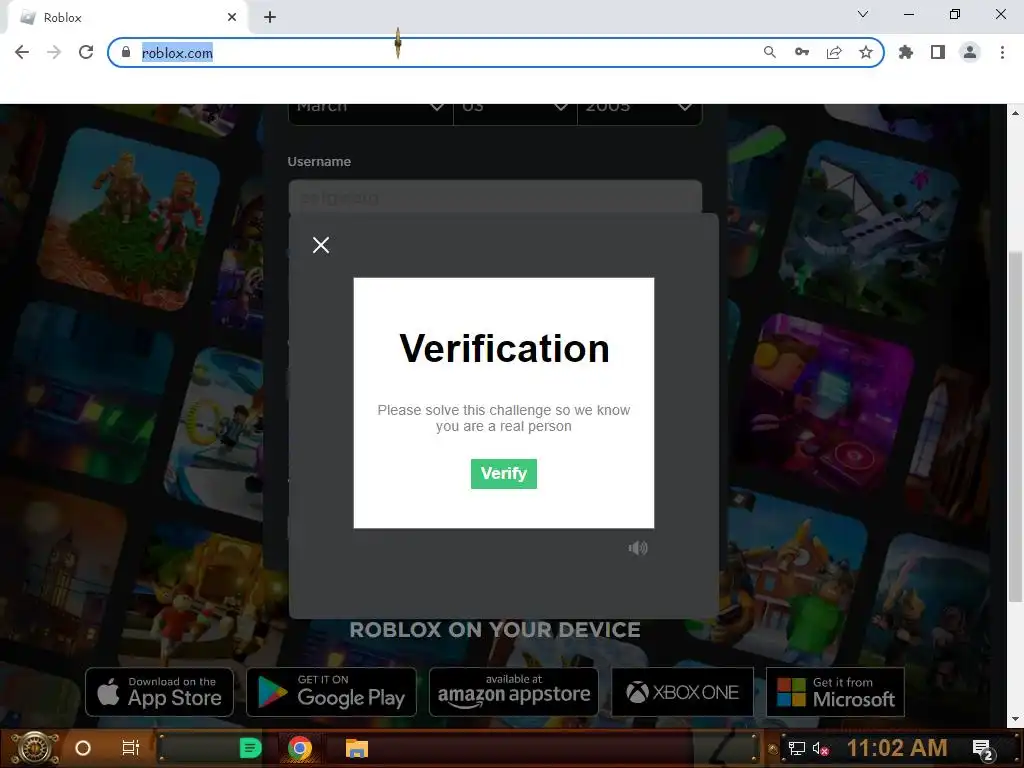Open the Chrome profile avatar
Viewport: 1024px width, 768px height.
pos(970,52)
